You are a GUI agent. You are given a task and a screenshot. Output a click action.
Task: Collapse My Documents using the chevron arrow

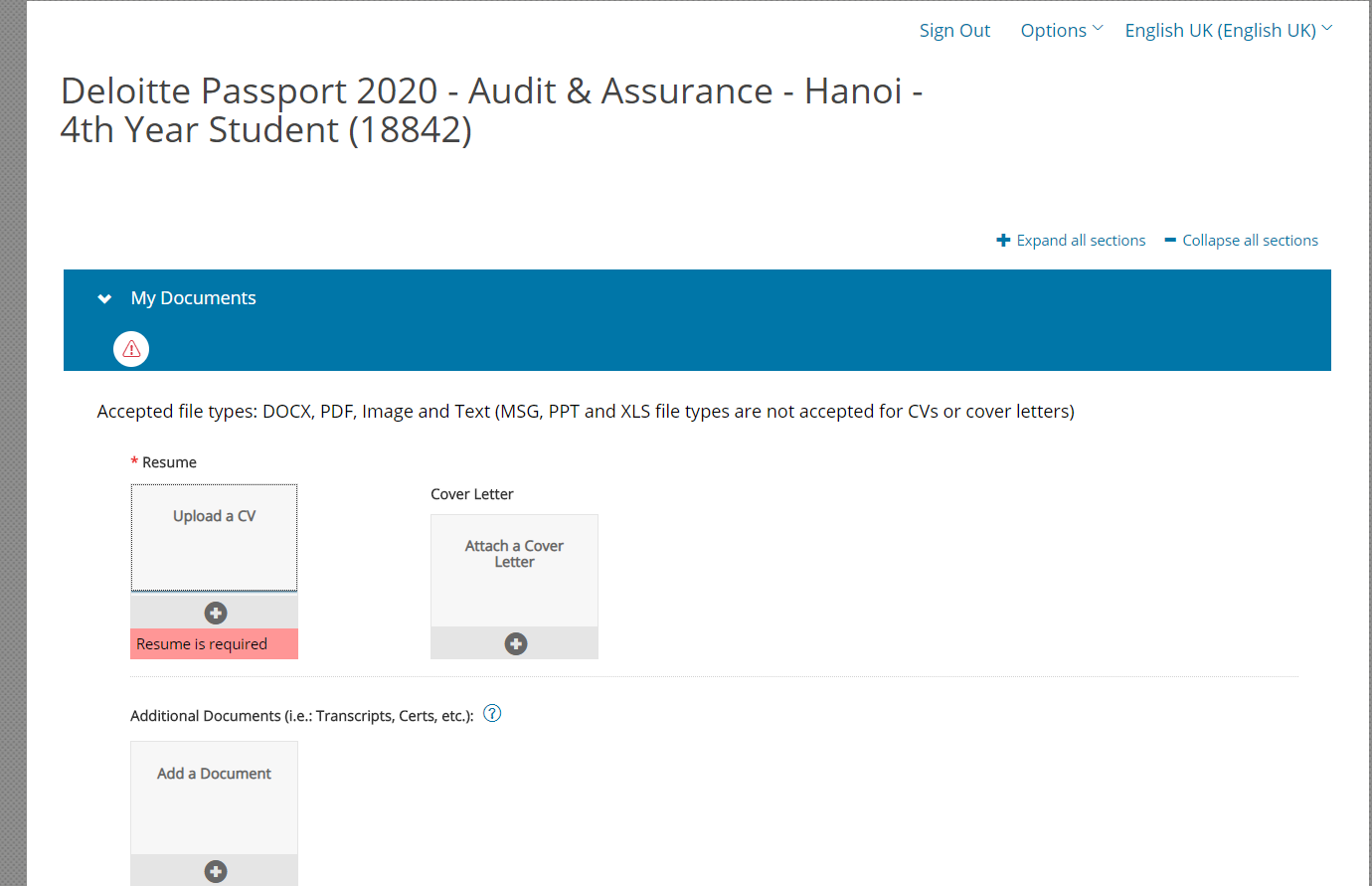104,298
